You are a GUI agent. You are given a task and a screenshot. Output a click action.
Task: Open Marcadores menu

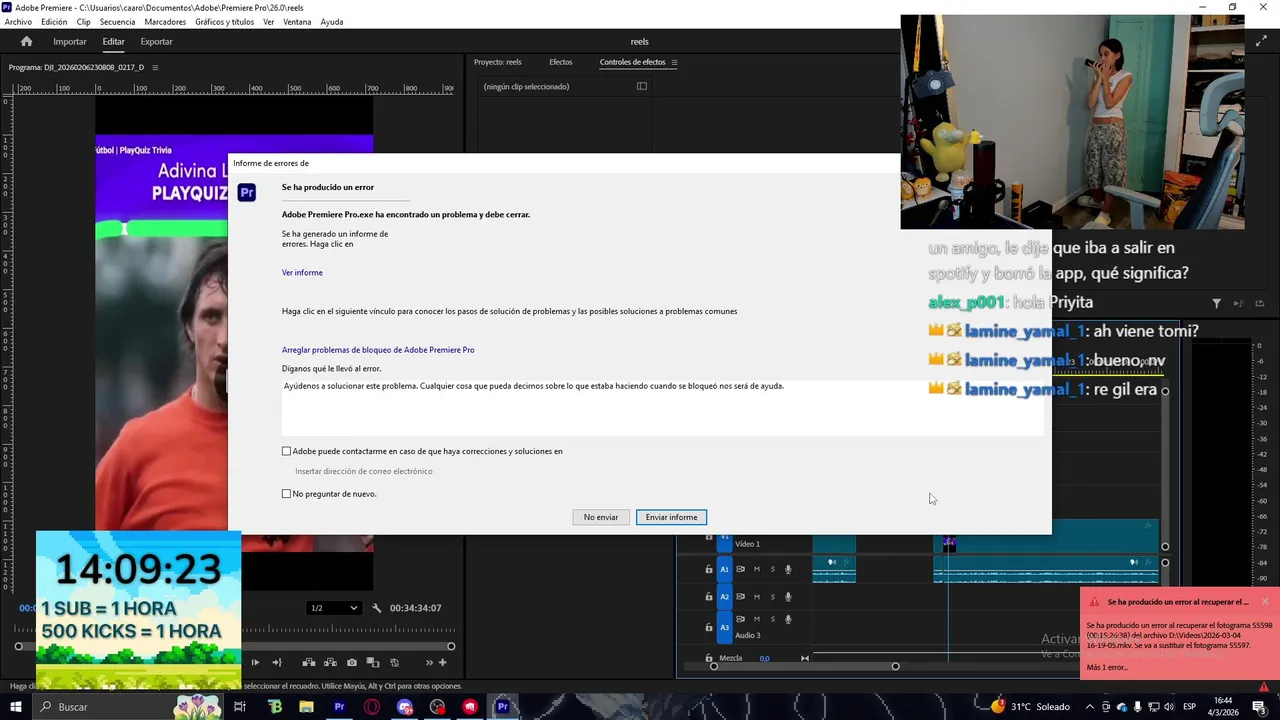[x=165, y=22]
